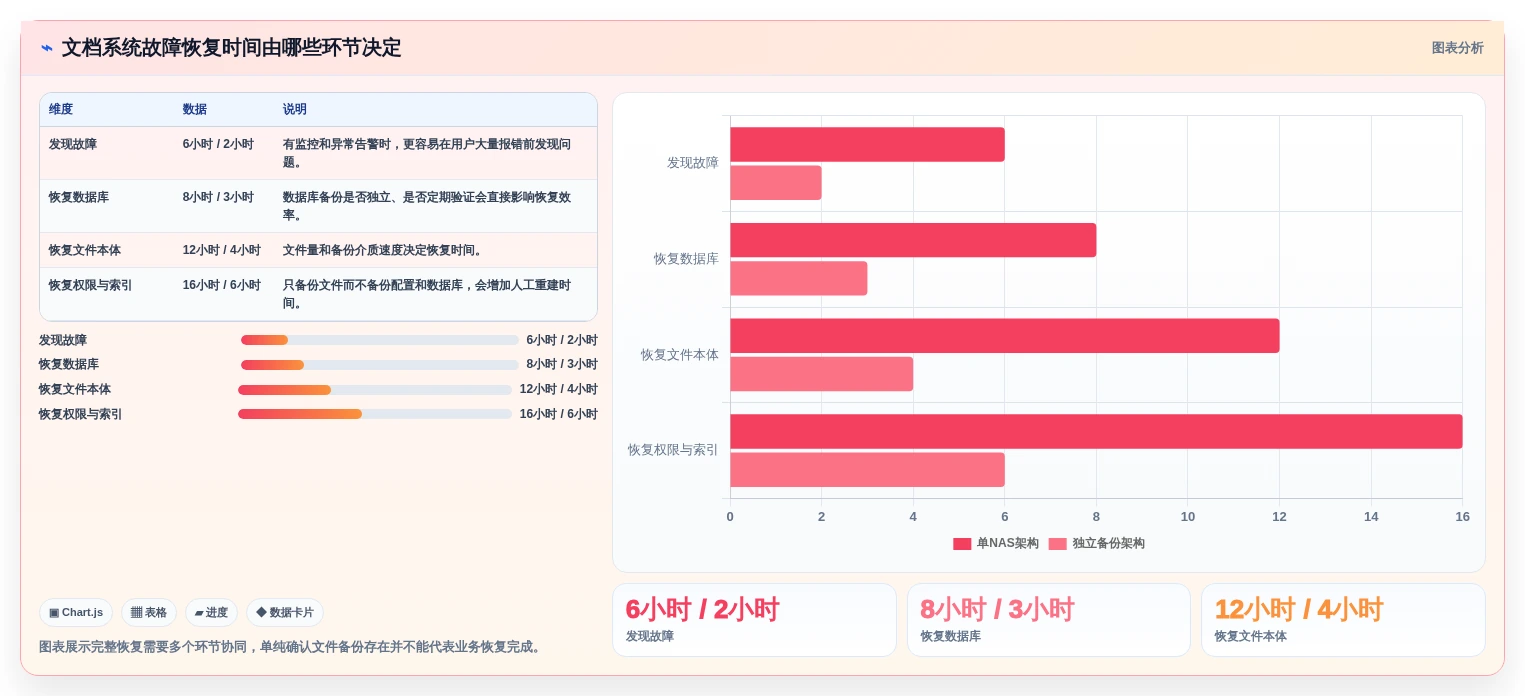The height and width of the screenshot is (696, 1525).
Task: Click the 发现故障 独立备份架构 chart bar
Action: coord(776,183)
